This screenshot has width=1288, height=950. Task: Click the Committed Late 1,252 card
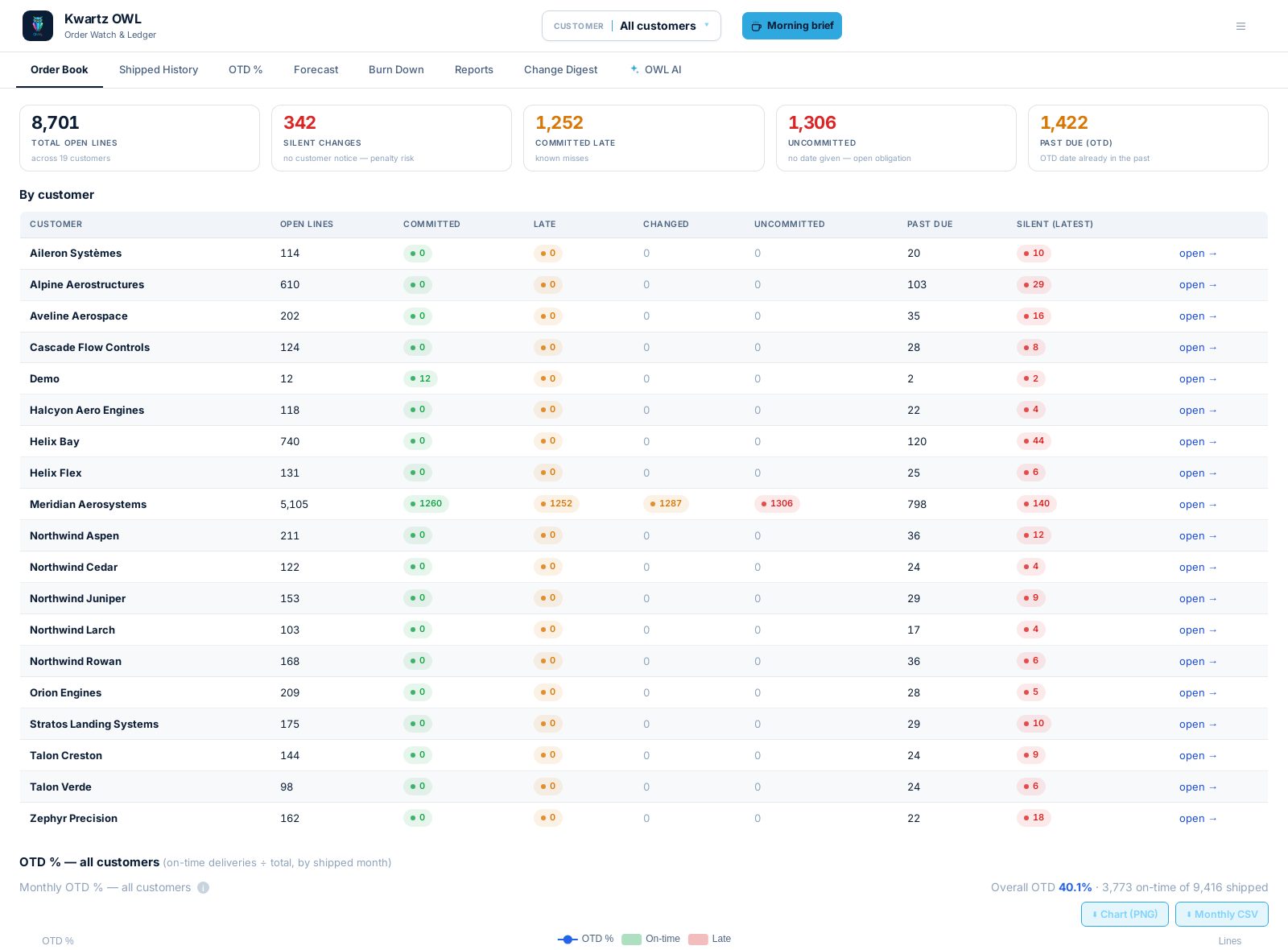pos(644,138)
